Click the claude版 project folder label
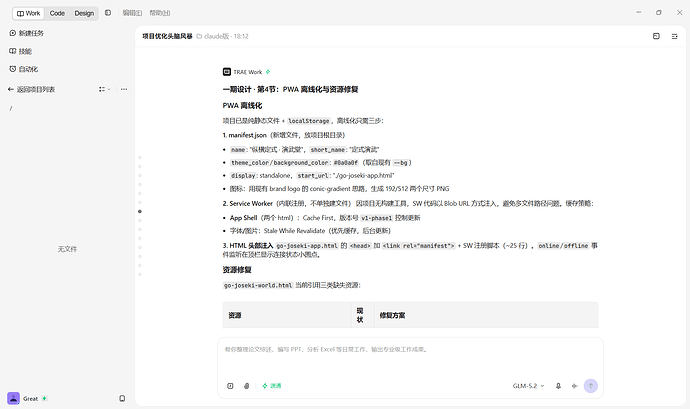 coord(213,36)
